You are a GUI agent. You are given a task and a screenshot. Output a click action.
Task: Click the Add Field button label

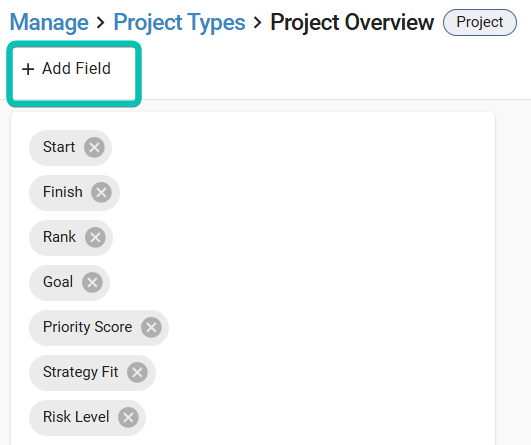tap(77, 68)
